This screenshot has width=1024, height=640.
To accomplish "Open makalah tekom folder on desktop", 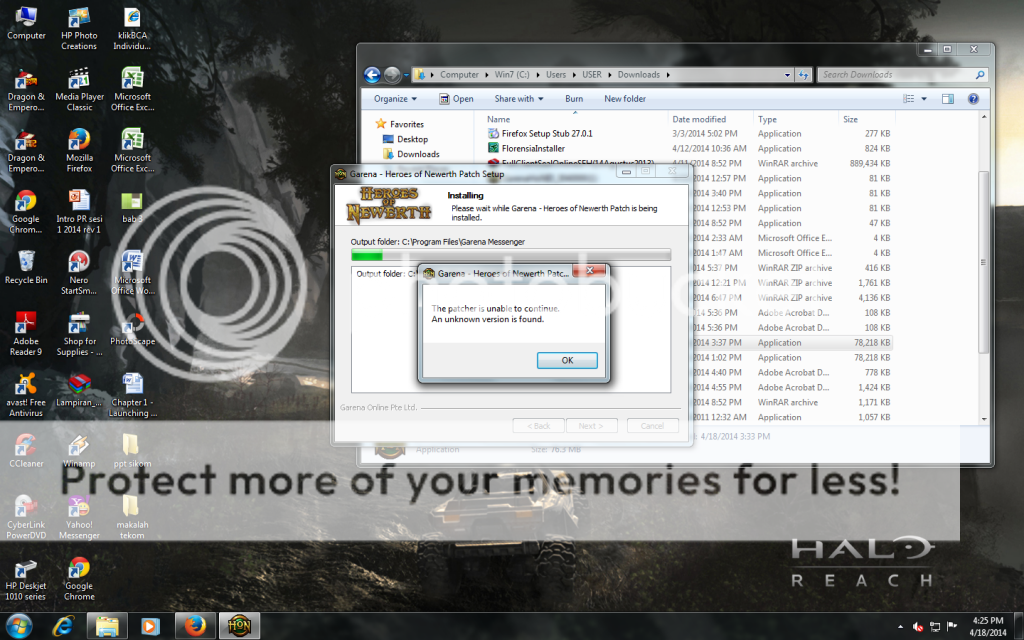I will pos(132,518).
